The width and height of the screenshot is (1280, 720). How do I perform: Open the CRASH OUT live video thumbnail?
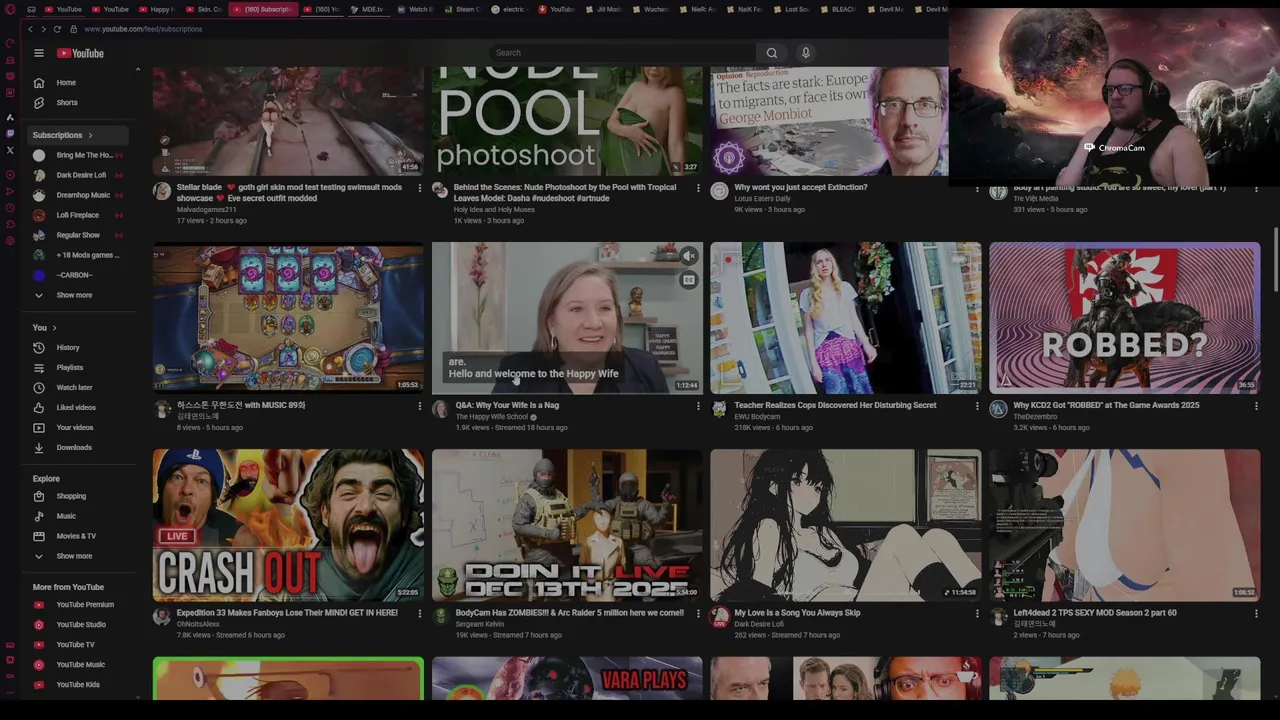[x=288, y=525]
